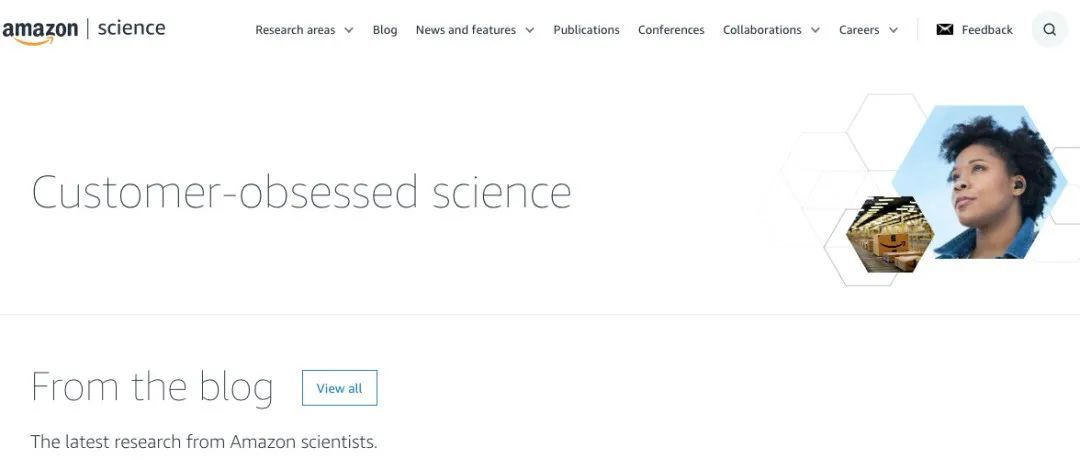Click the Amazon logo in the header
Viewport: 1080px width, 460px height.
point(40,31)
